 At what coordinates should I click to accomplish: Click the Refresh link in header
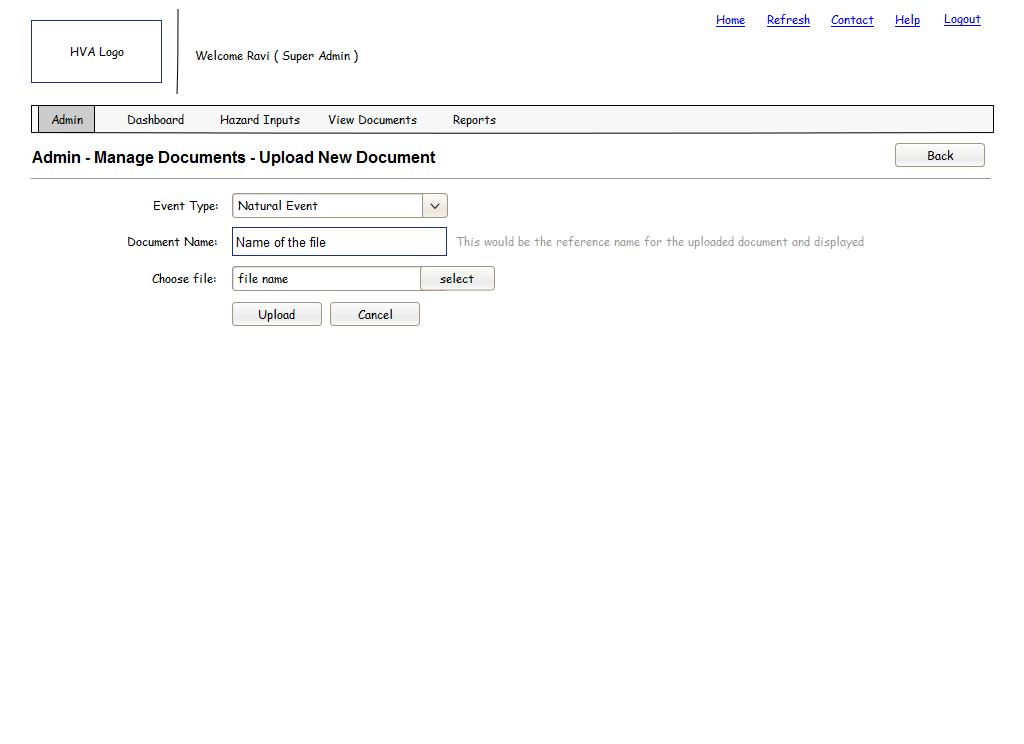[788, 20]
